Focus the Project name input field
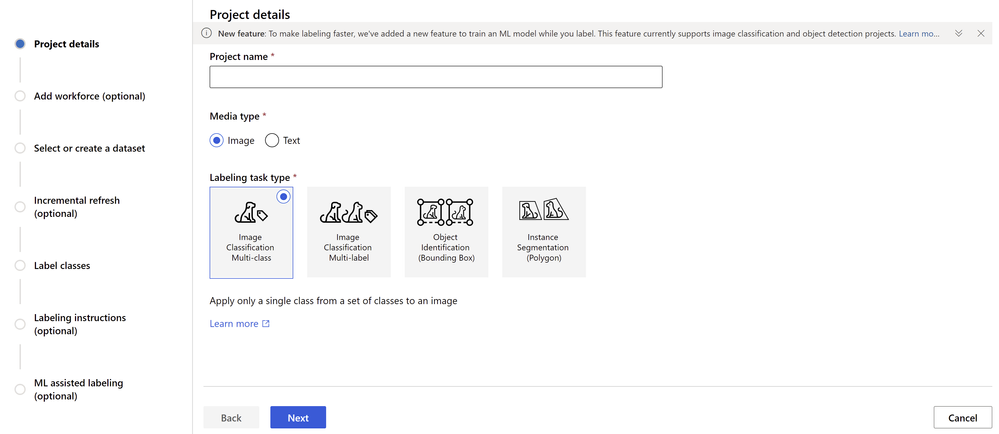 (436, 77)
